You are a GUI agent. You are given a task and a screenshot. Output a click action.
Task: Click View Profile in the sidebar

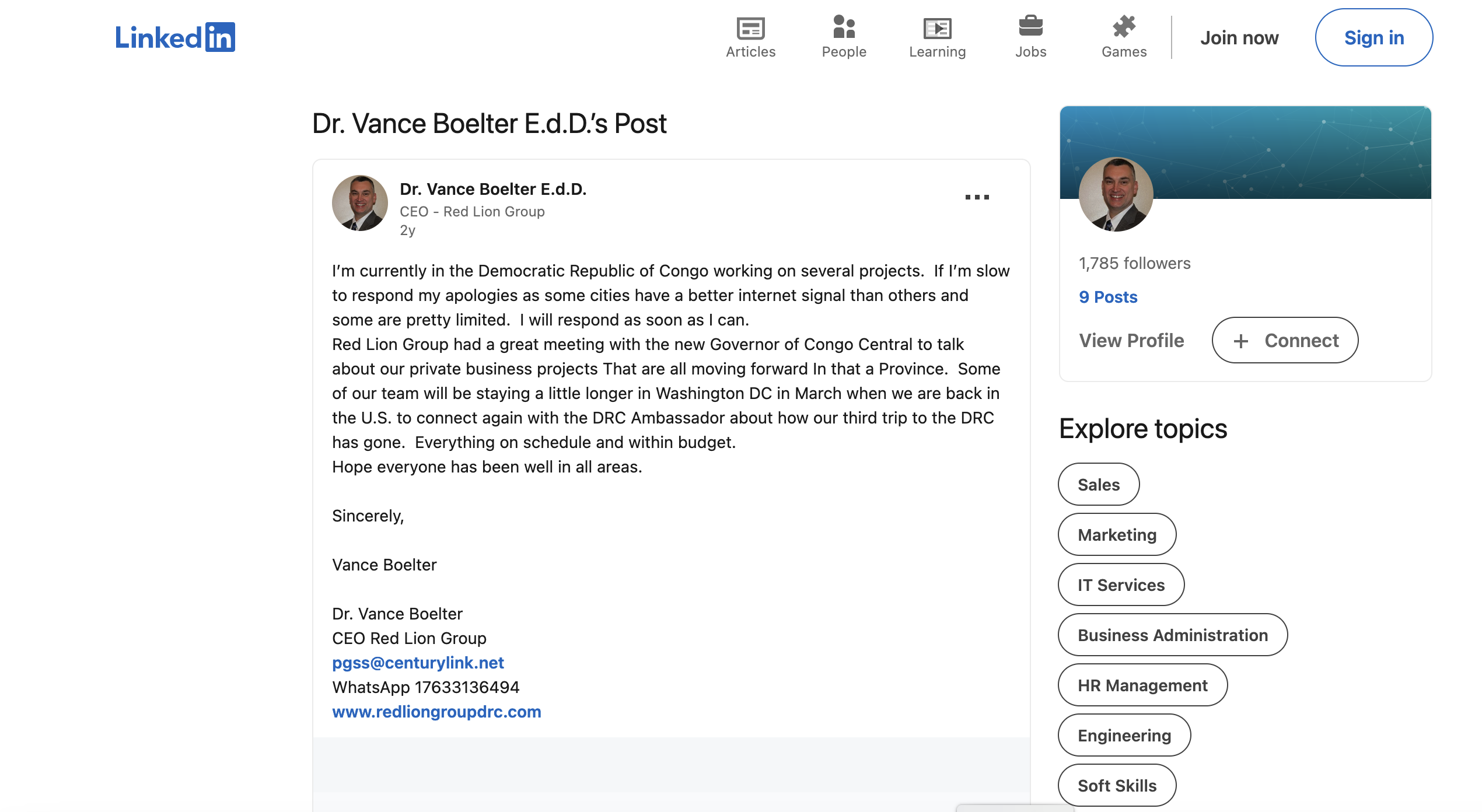point(1131,340)
